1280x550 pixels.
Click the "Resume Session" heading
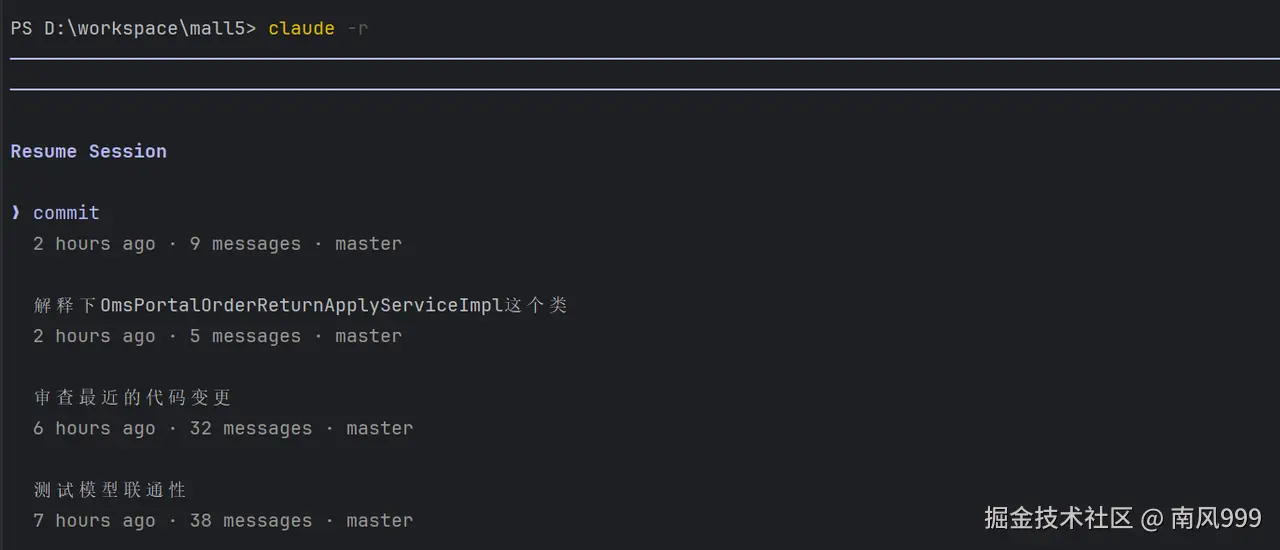(x=88, y=151)
